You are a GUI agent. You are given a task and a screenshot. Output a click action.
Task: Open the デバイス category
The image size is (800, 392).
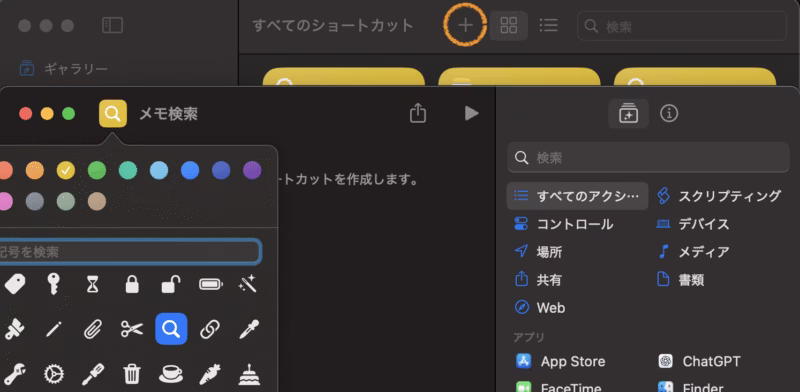coord(693,224)
